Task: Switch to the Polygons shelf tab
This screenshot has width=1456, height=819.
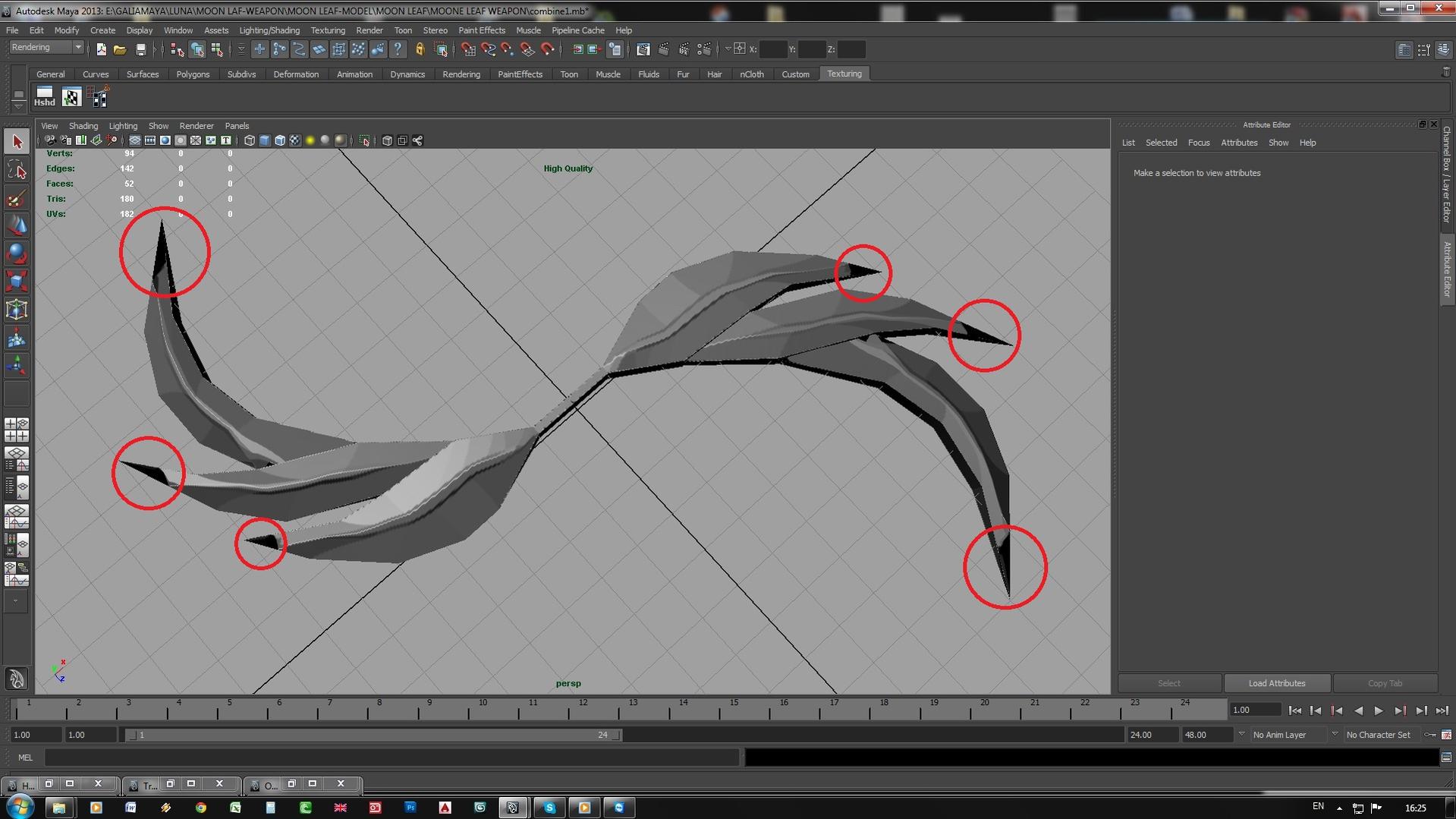Action: (x=193, y=74)
